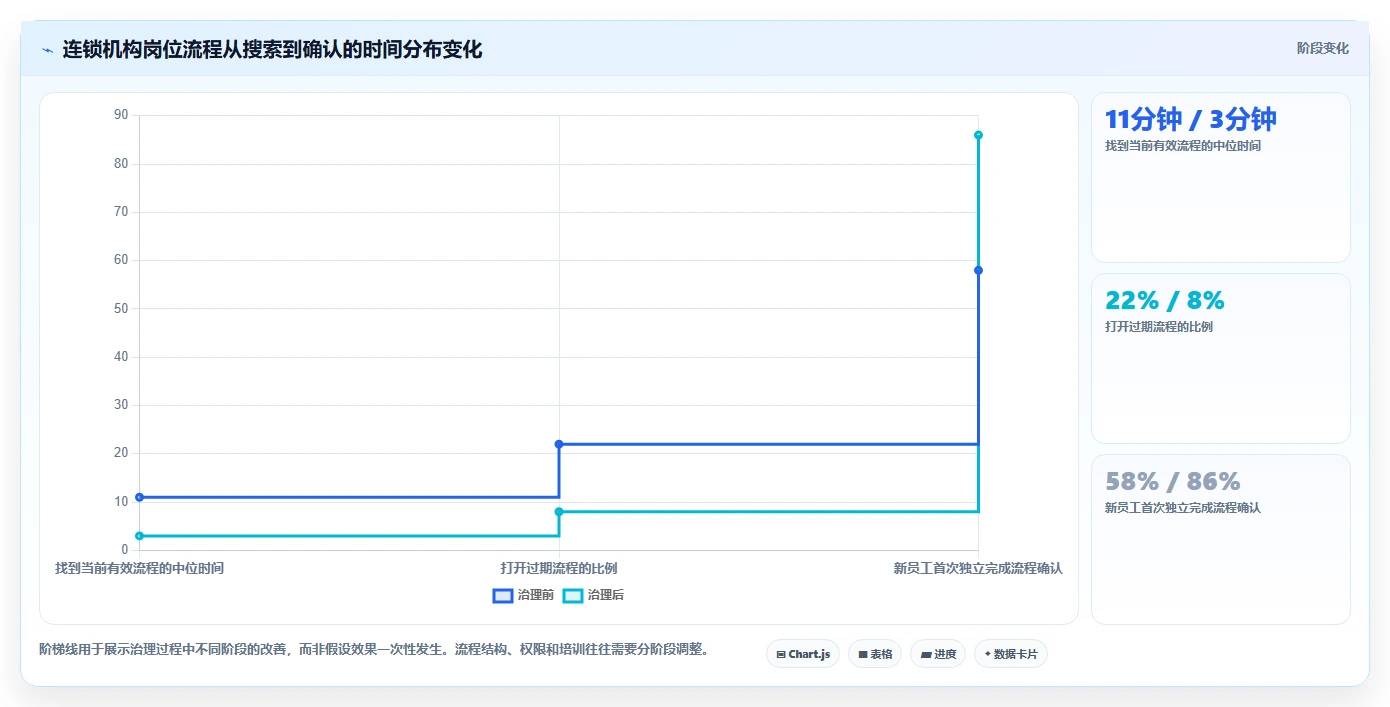Click the 治理前 data point at value 11
The image size is (1390, 707).
coord(139,497)
